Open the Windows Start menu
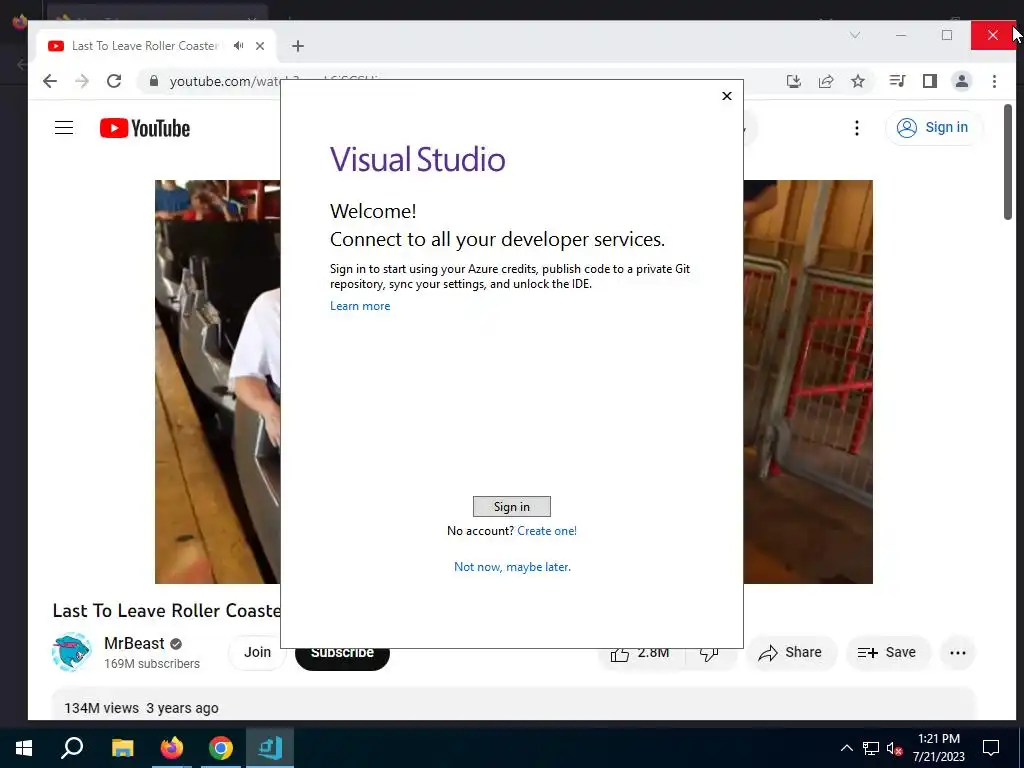Image resolution: width=1024 pixels, height=768 pixels. [24, 748]
